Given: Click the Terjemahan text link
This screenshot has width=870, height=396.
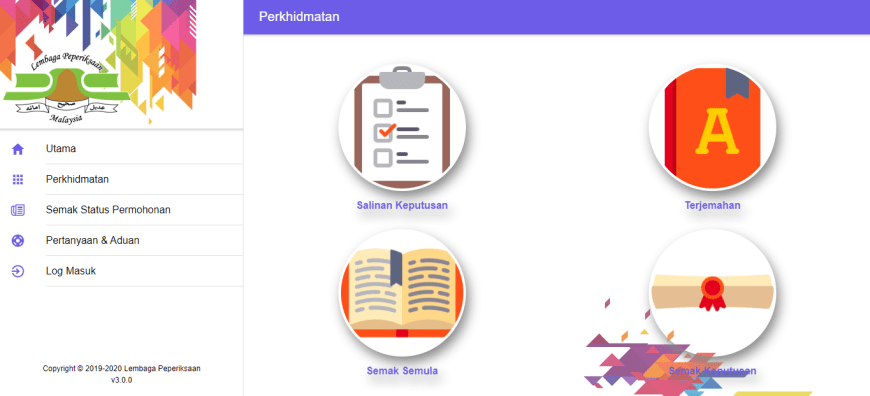Looking at the screenshot, I should [712, 205].
